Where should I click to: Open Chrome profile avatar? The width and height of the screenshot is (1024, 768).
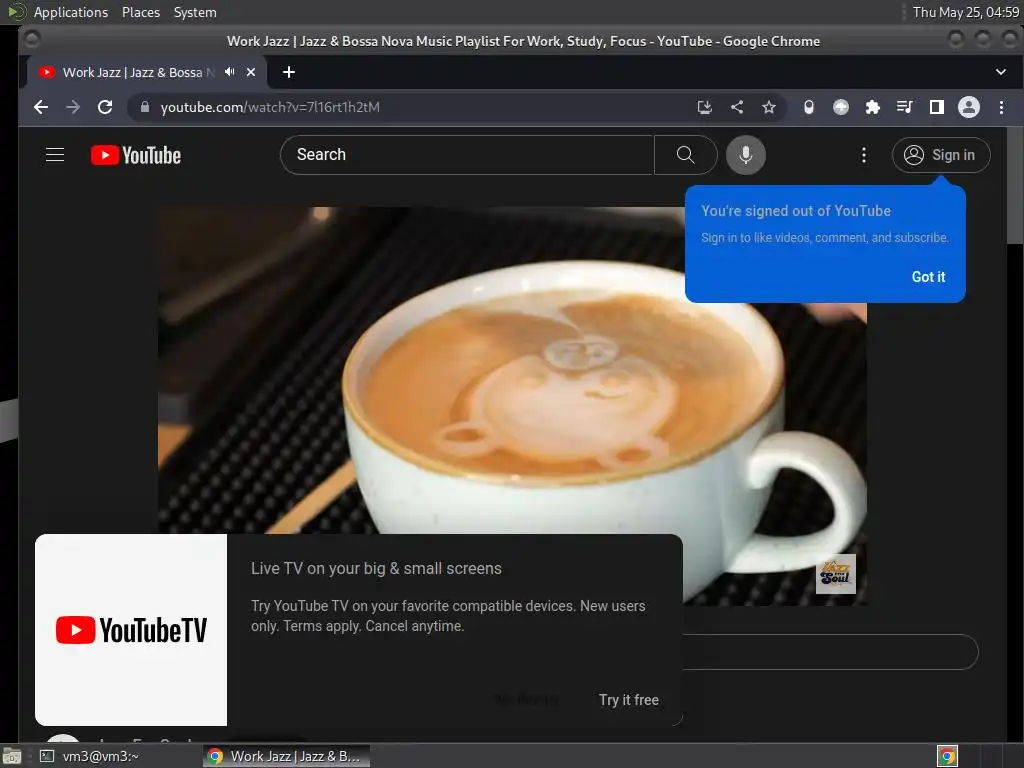point(968,107)
